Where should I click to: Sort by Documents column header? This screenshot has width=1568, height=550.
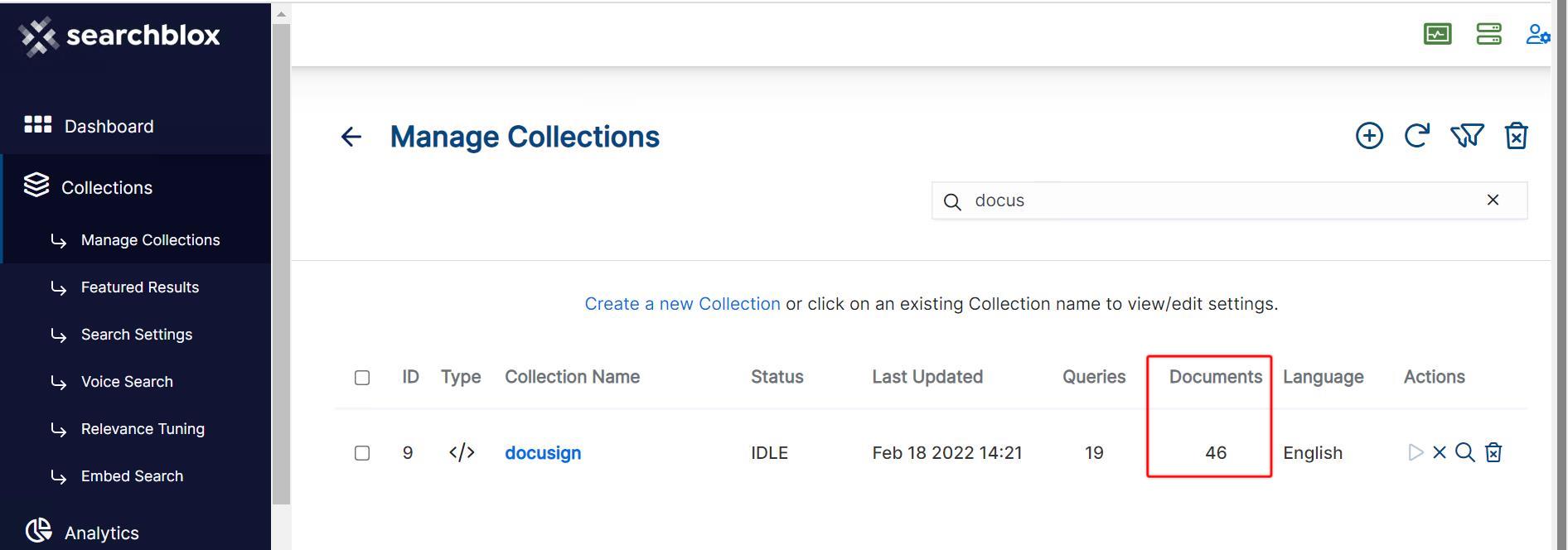tap(1216, 377)
